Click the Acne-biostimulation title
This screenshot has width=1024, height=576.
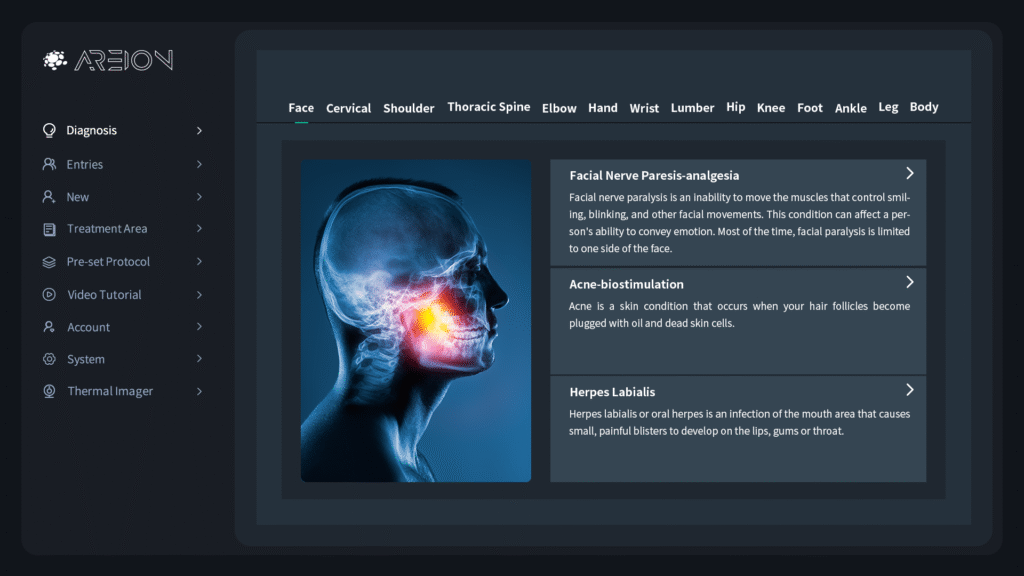click(626, 284)
